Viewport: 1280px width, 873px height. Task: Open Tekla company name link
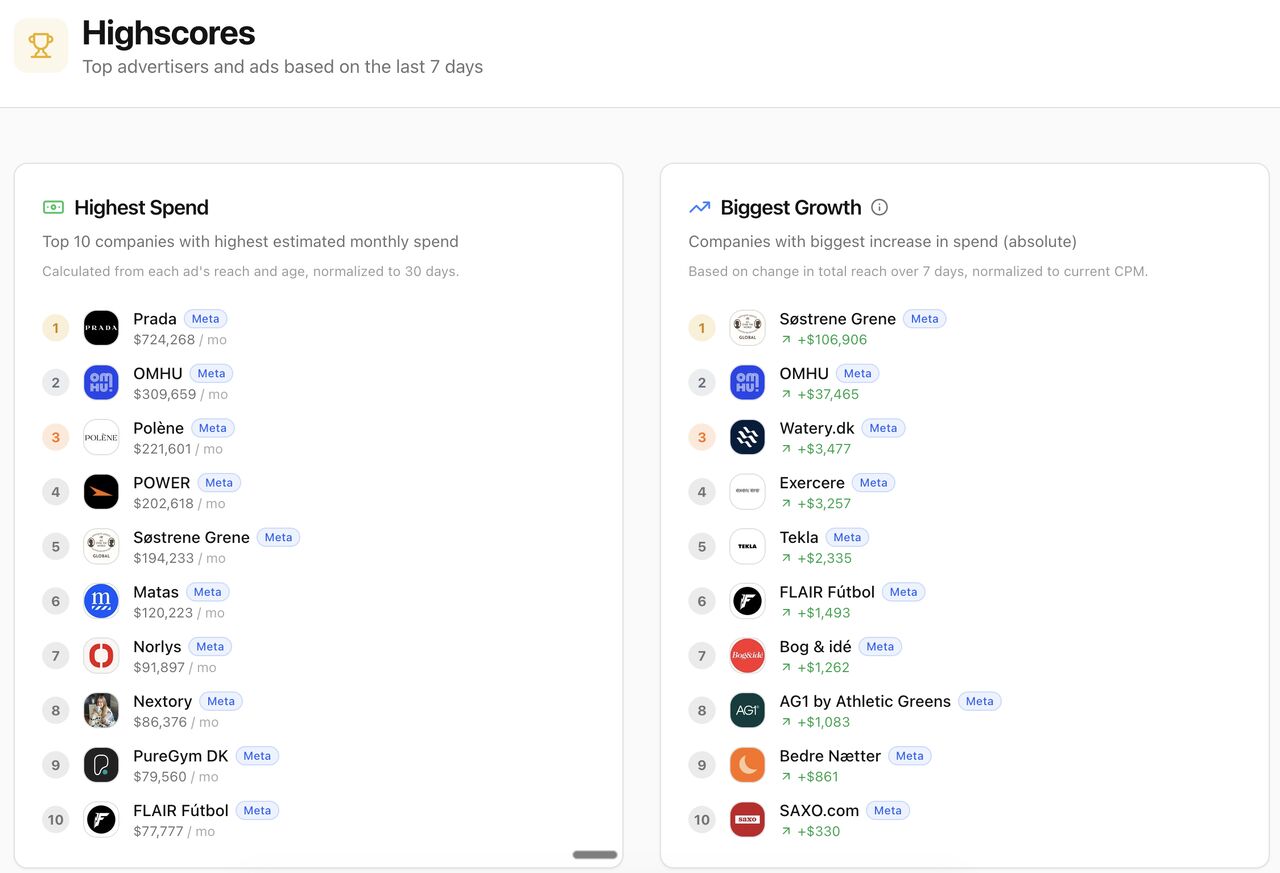(x=798, y=537)
